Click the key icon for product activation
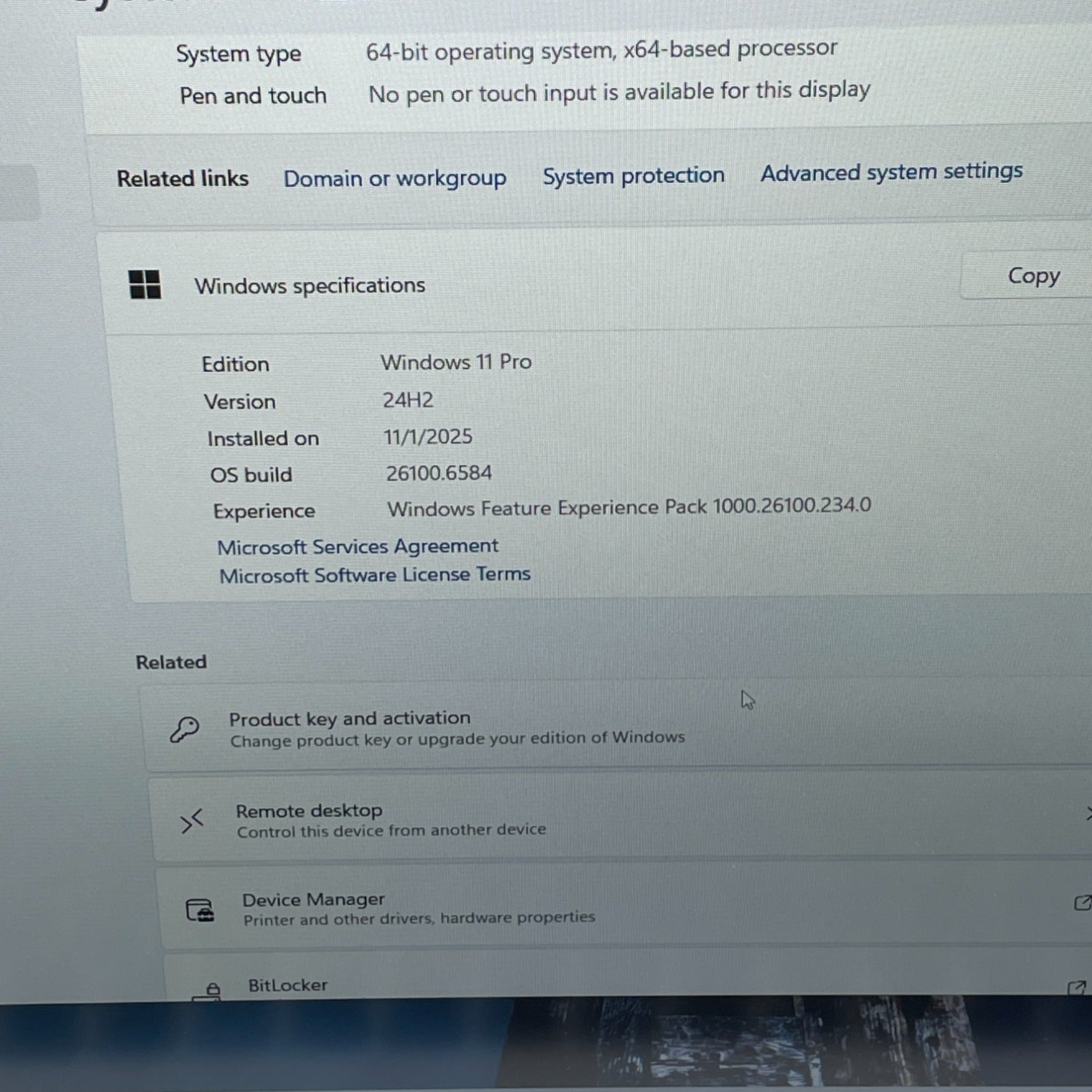 point(184,729)
